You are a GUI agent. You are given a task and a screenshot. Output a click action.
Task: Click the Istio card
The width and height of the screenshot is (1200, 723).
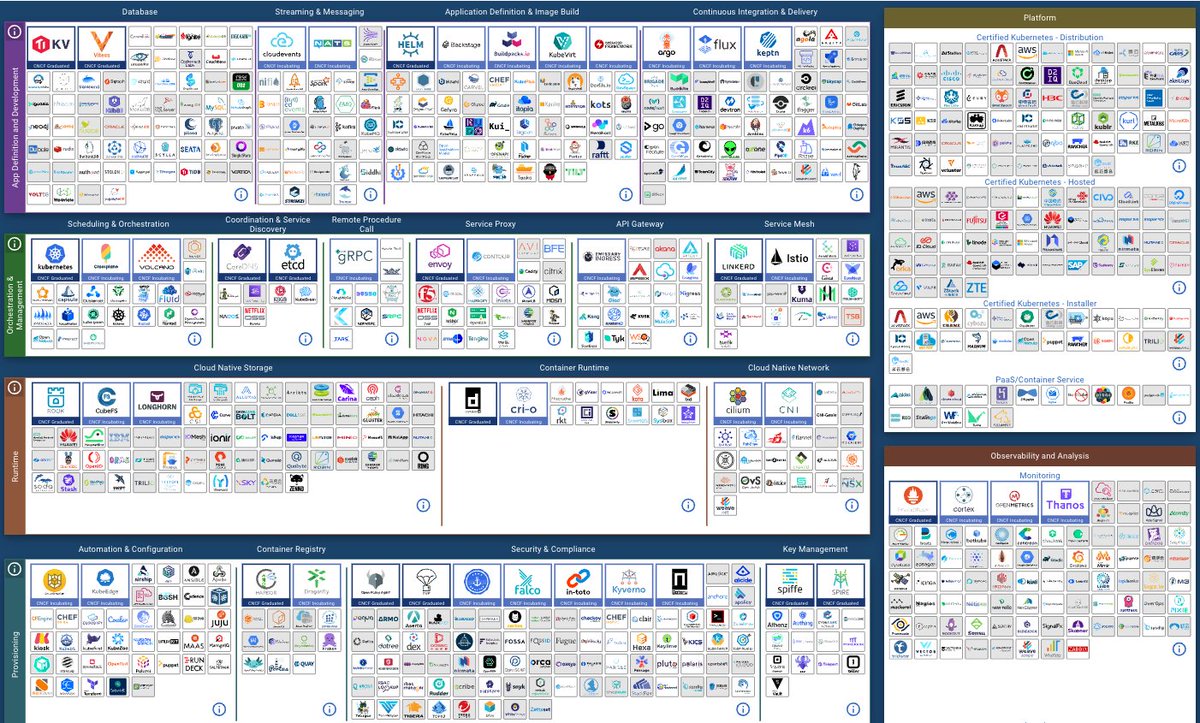pos(790,260)
